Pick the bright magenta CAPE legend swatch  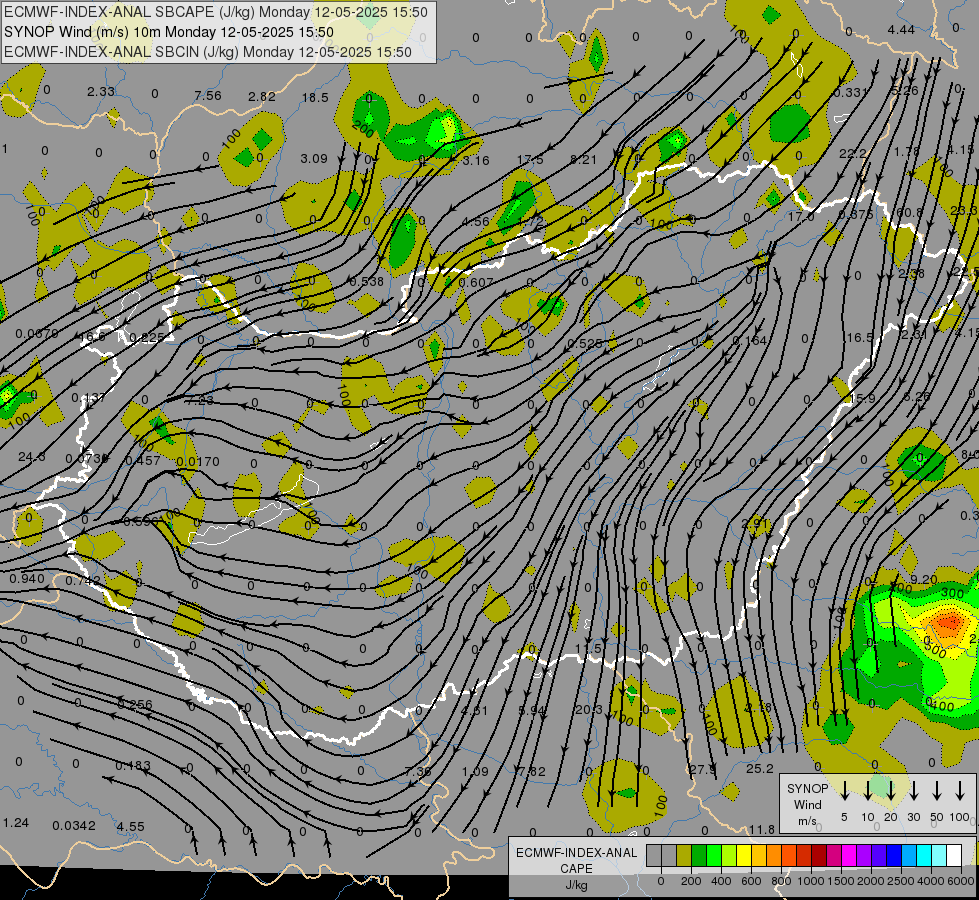tap(850, 855)
